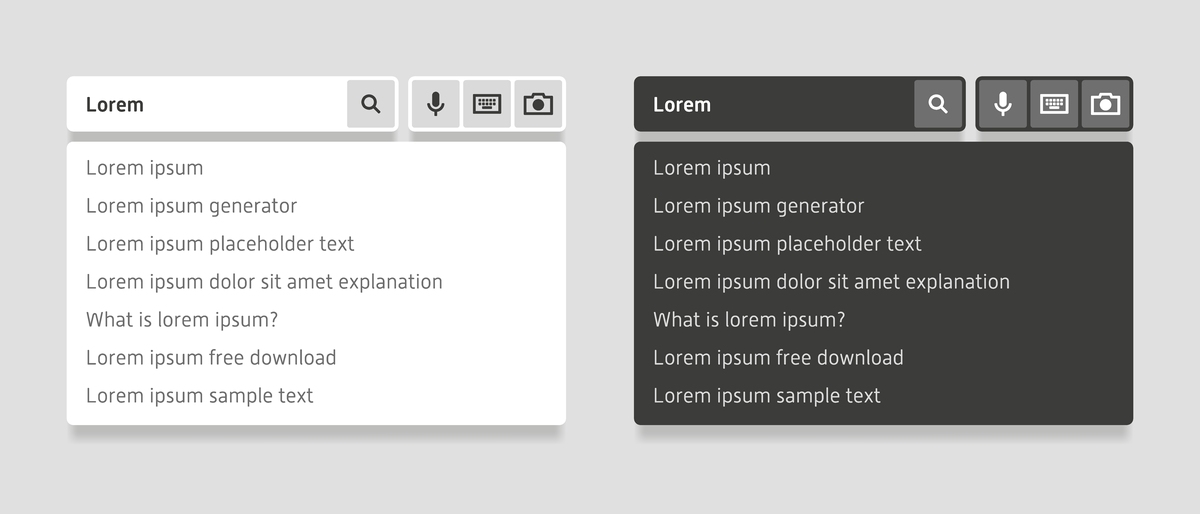Select "Lorem ipsum placeholder text" in dark list
1200x514 pixels.
pos(787,244)
